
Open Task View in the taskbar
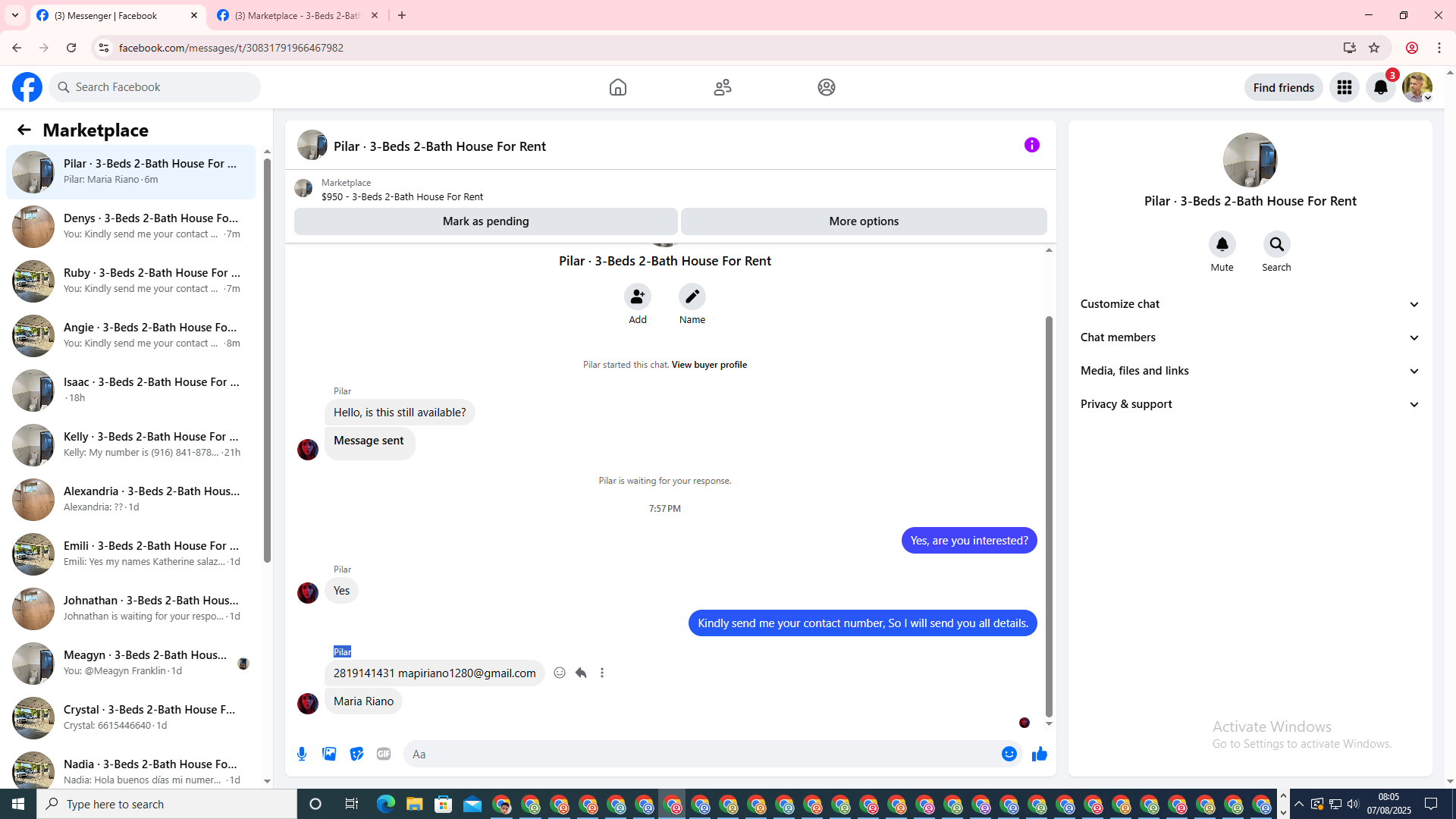(x=351, y=804)
